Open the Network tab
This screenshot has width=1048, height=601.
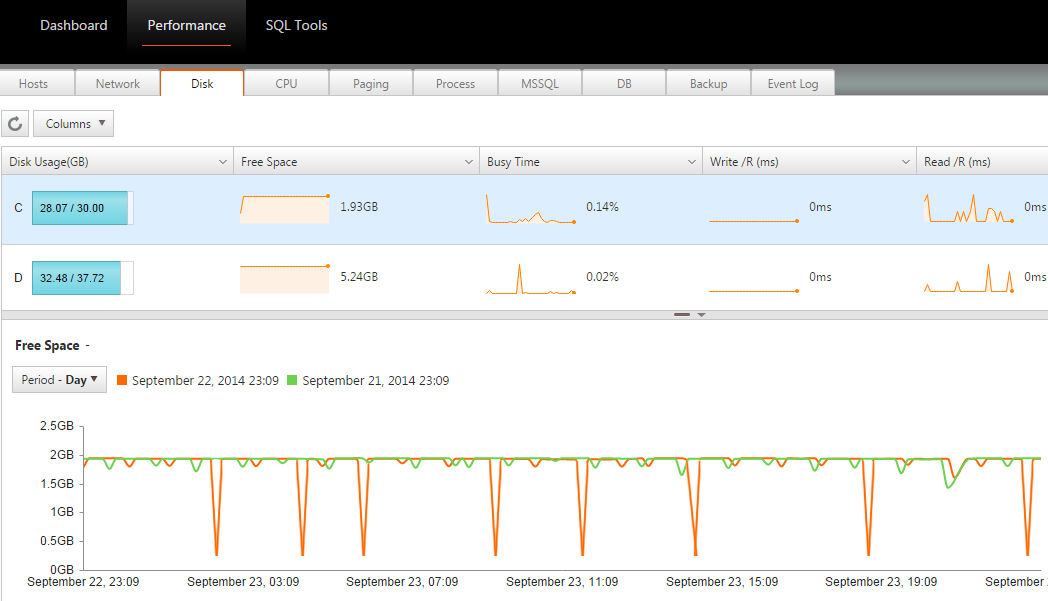(x=118, y=84)
